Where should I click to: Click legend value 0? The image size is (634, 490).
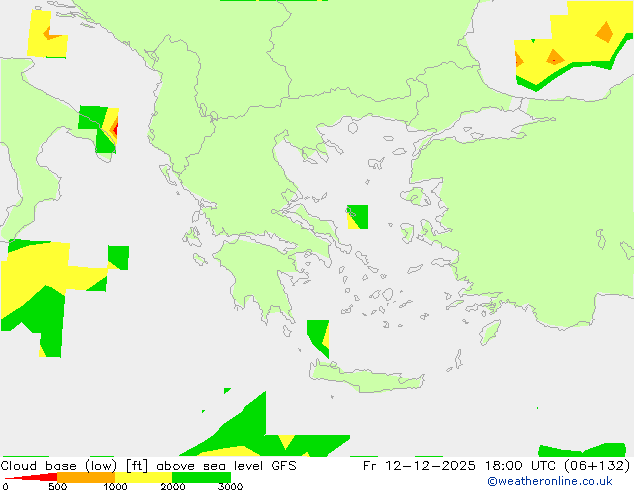pyautogui.click(x=5, y=486)
